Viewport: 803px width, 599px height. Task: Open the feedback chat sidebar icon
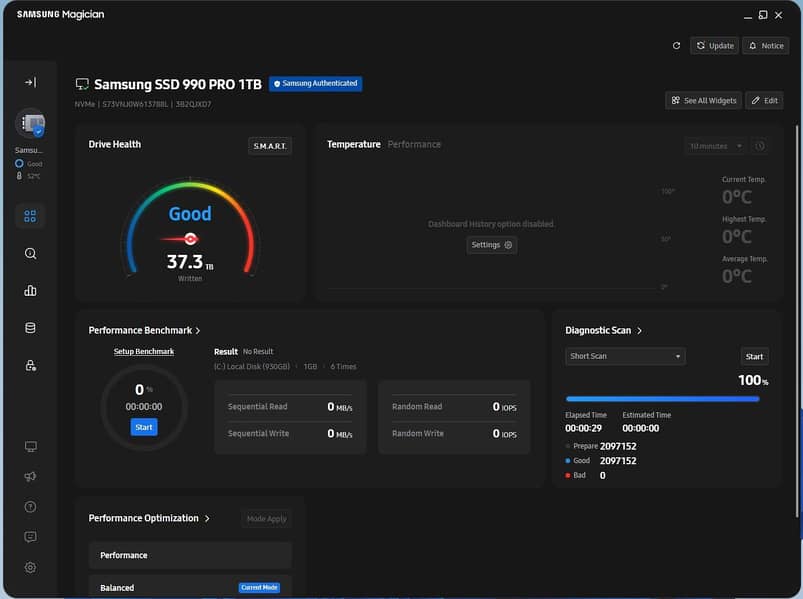click(x=30, y=537)
